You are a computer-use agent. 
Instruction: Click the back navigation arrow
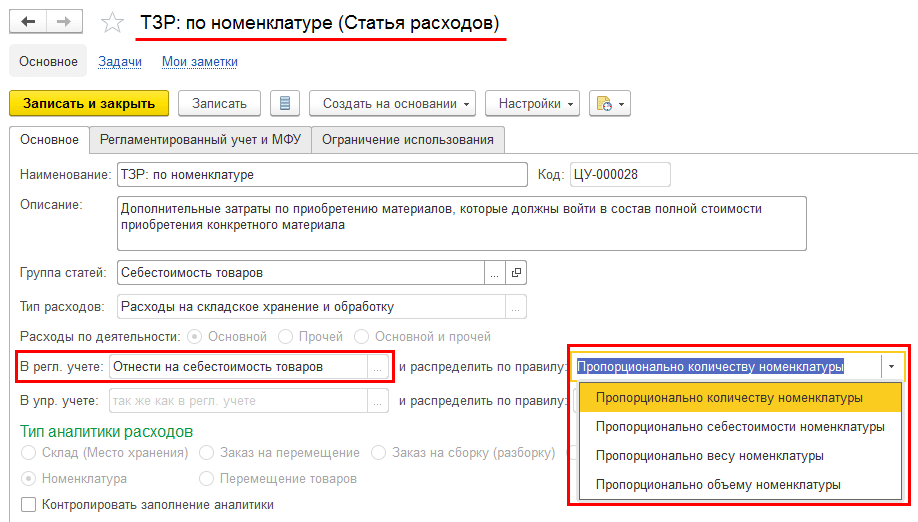click(x=30, y=22)
